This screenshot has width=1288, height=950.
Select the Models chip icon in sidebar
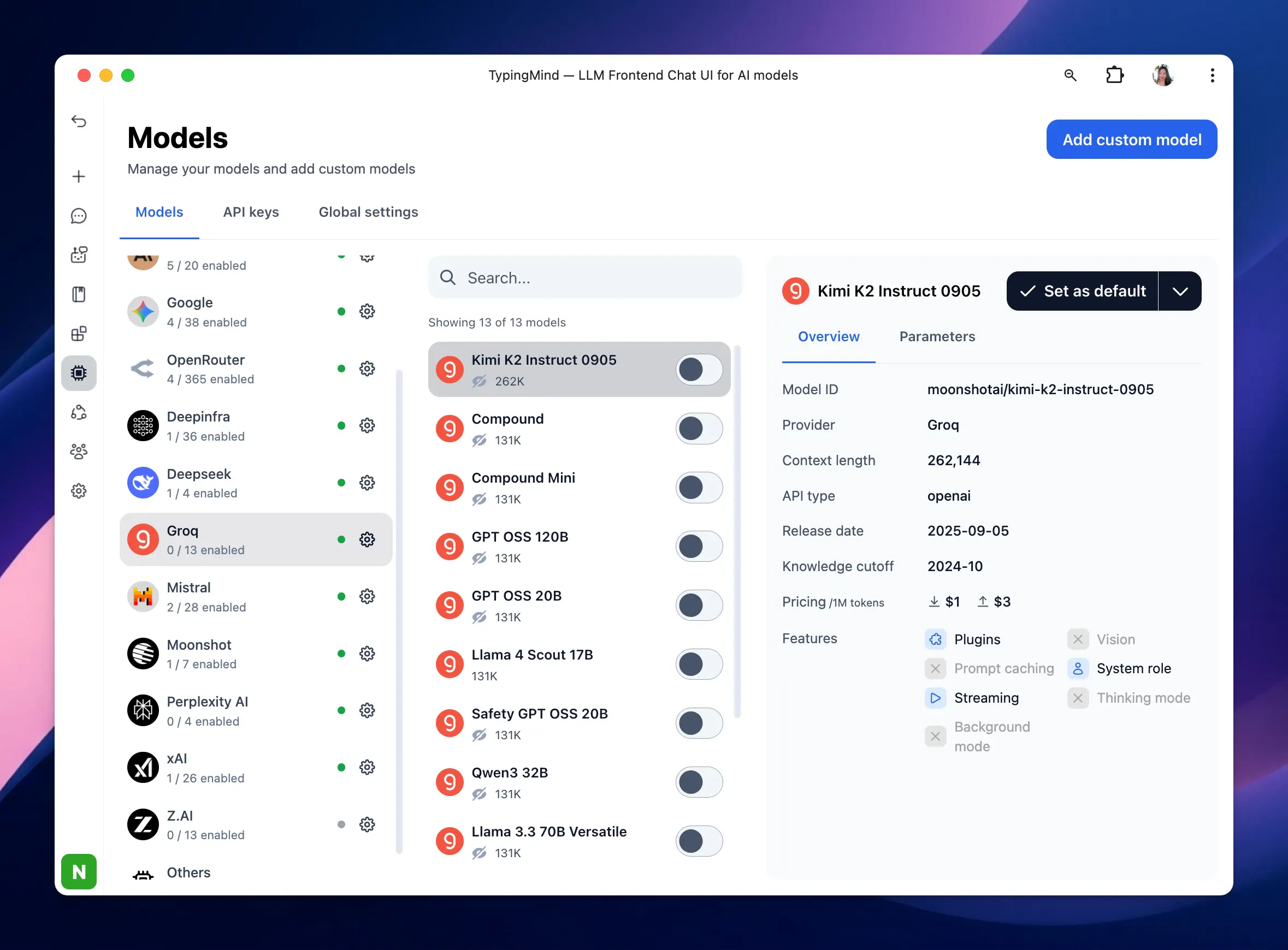[79, 373]
